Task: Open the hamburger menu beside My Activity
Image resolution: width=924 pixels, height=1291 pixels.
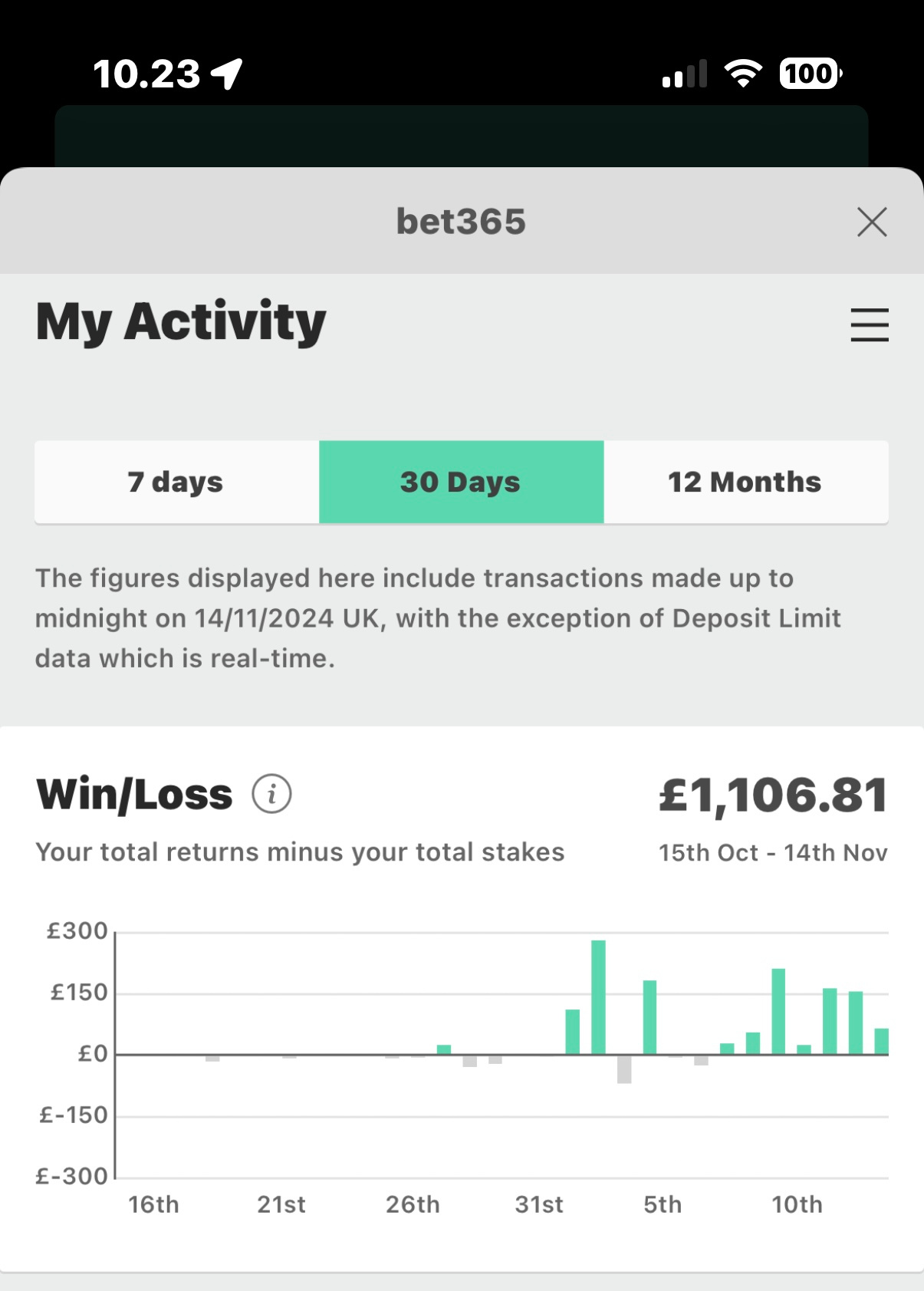Action: click(x=870, y=324)
